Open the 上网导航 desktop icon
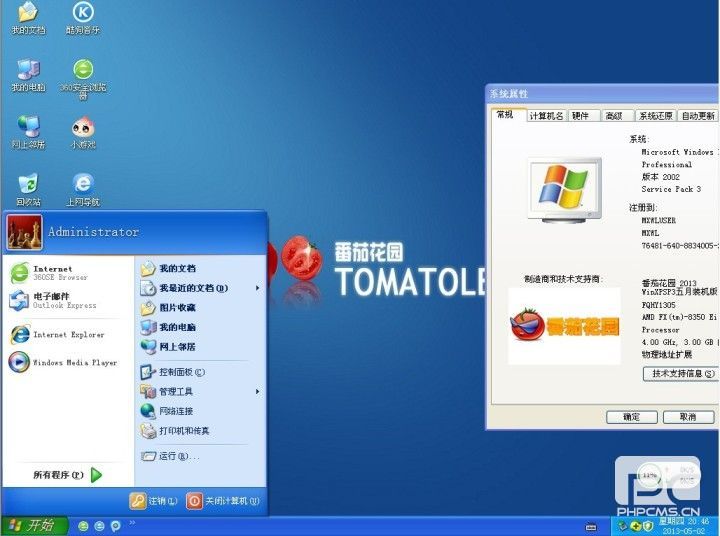This screenshot has width=720, height=536. click(83, 189)
